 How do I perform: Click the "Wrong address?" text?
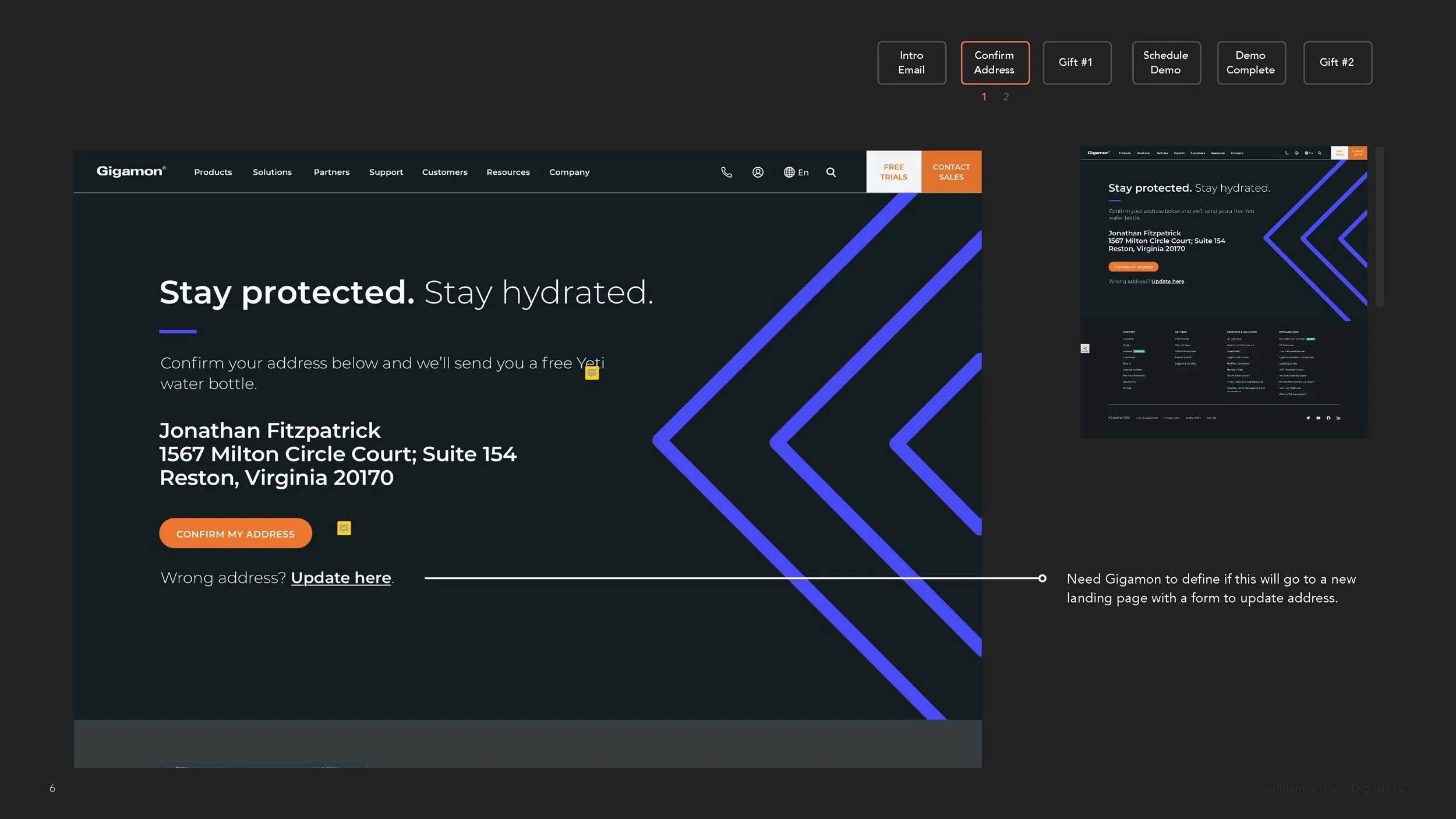point(223,578)
